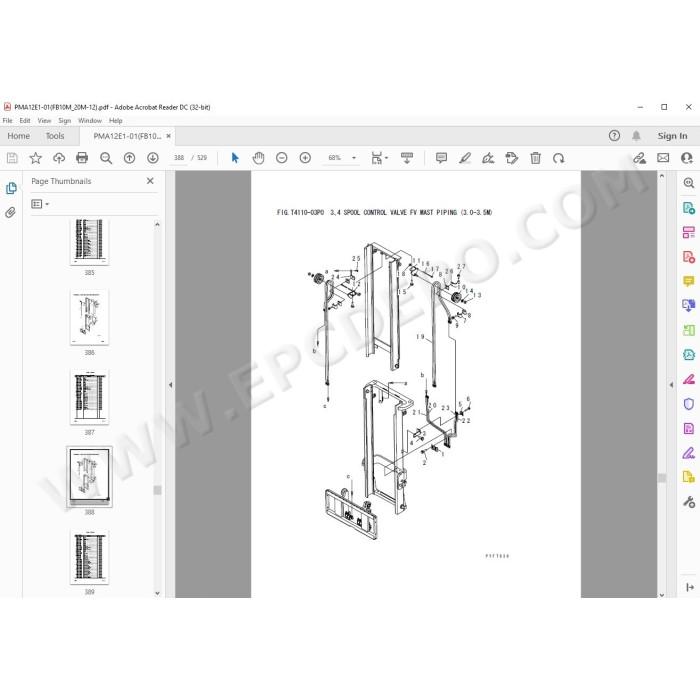Open the Attachments paperclip panel
The image size is (700, 700).
[11, 212]
